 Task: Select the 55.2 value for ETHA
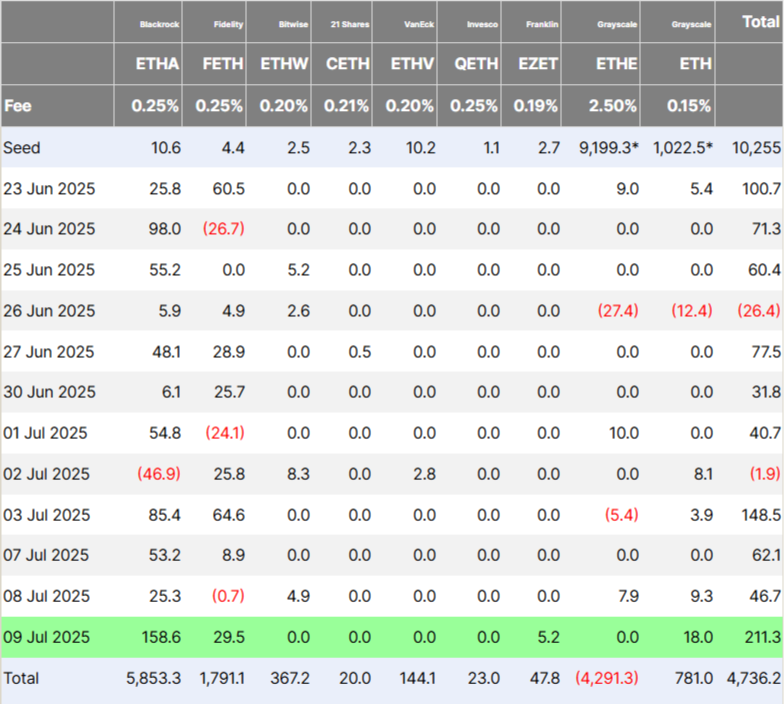pyautogui.click(x=165, y=270)
